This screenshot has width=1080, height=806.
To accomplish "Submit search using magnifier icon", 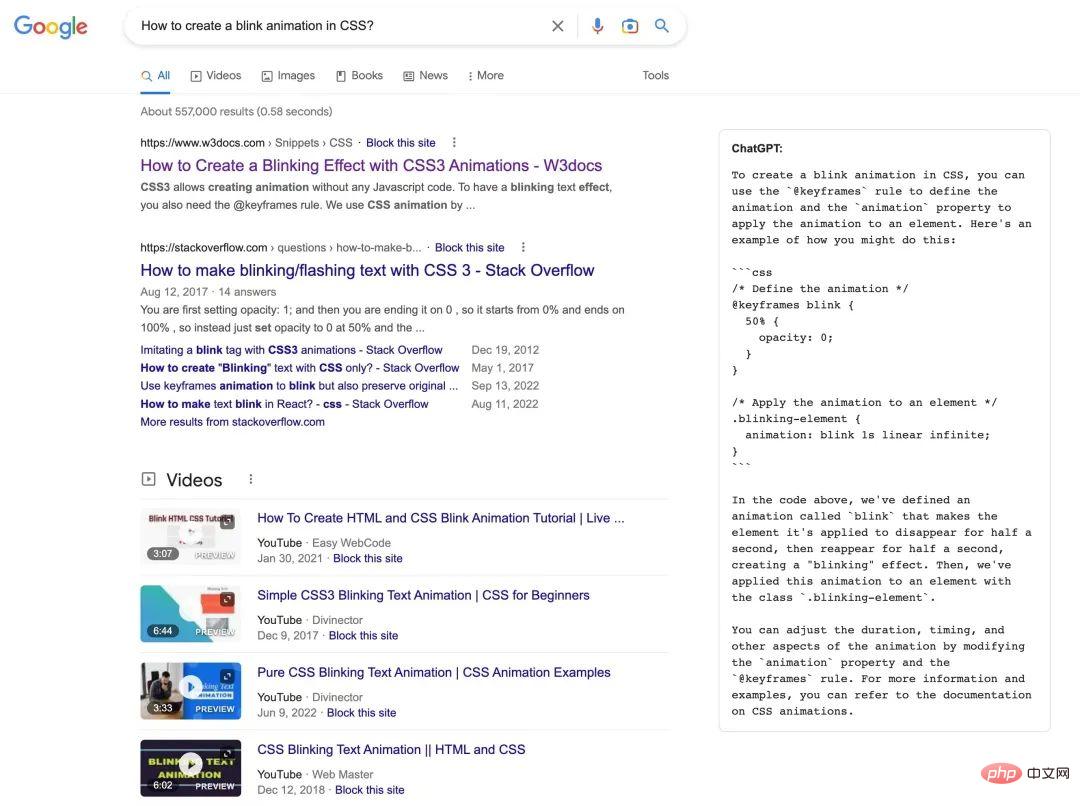I will pos(662,26).
